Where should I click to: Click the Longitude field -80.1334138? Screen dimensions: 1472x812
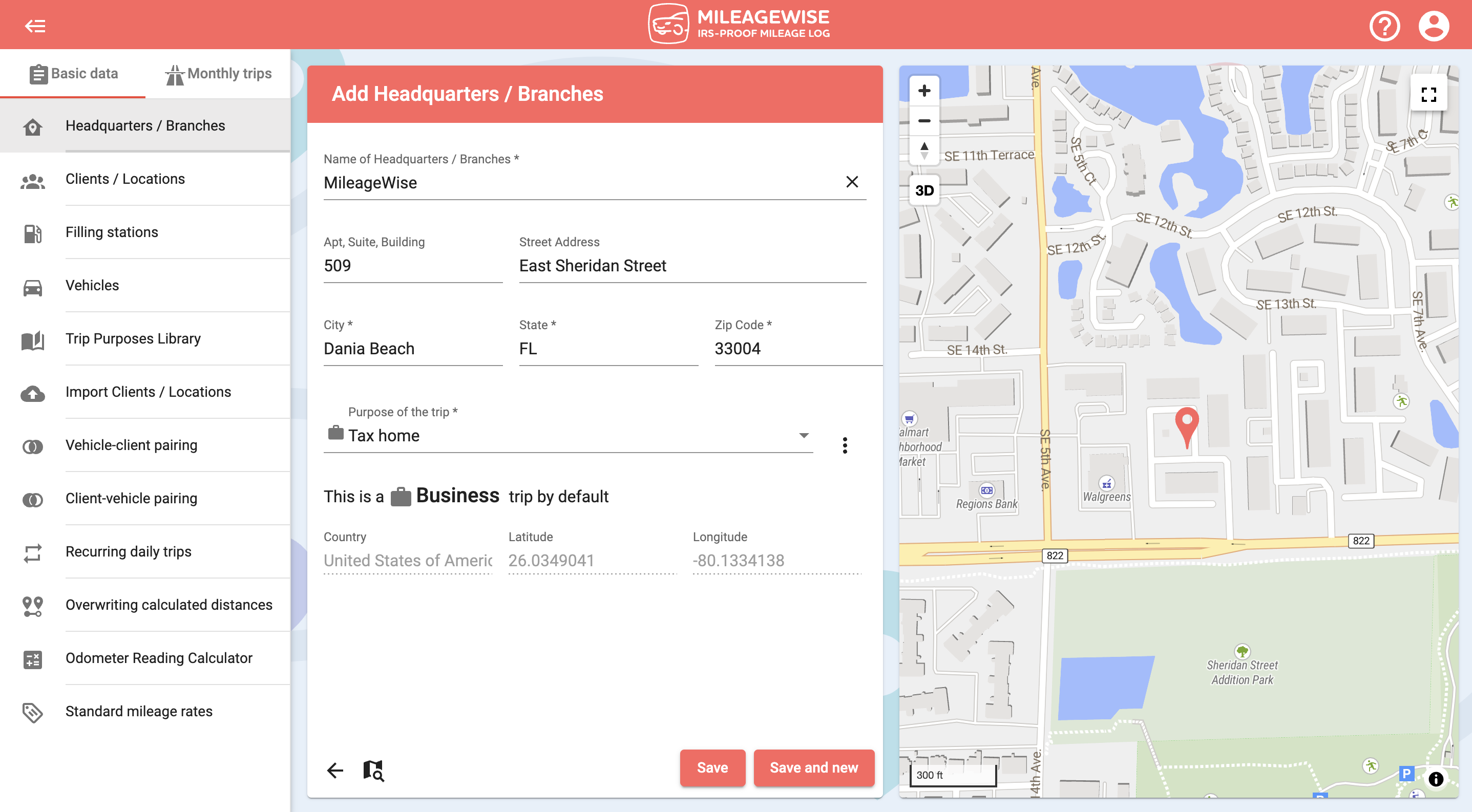(776, 560)
